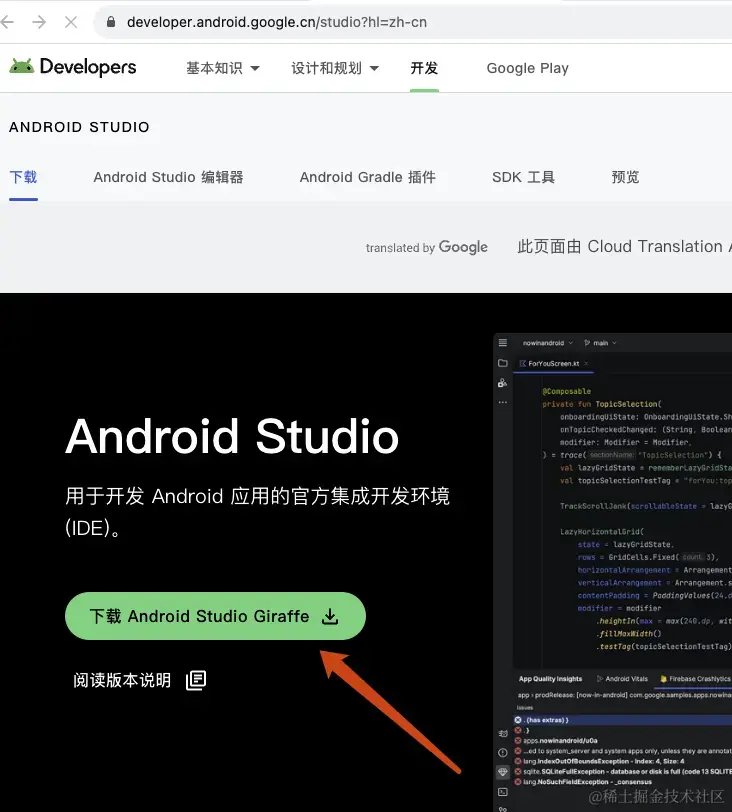The image size is (732, 812).
Task: Expand the 基本知识 dropdown menu
Action: tap(223, 68)
